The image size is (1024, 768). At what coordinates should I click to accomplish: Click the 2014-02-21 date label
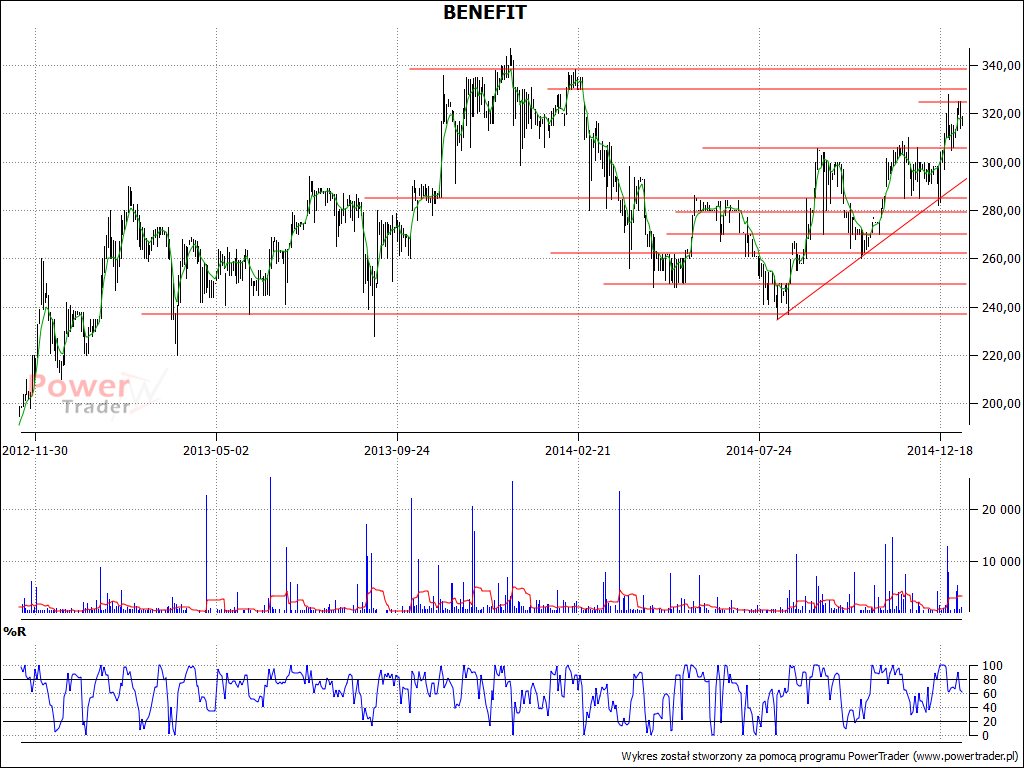[x=578, y=451]
